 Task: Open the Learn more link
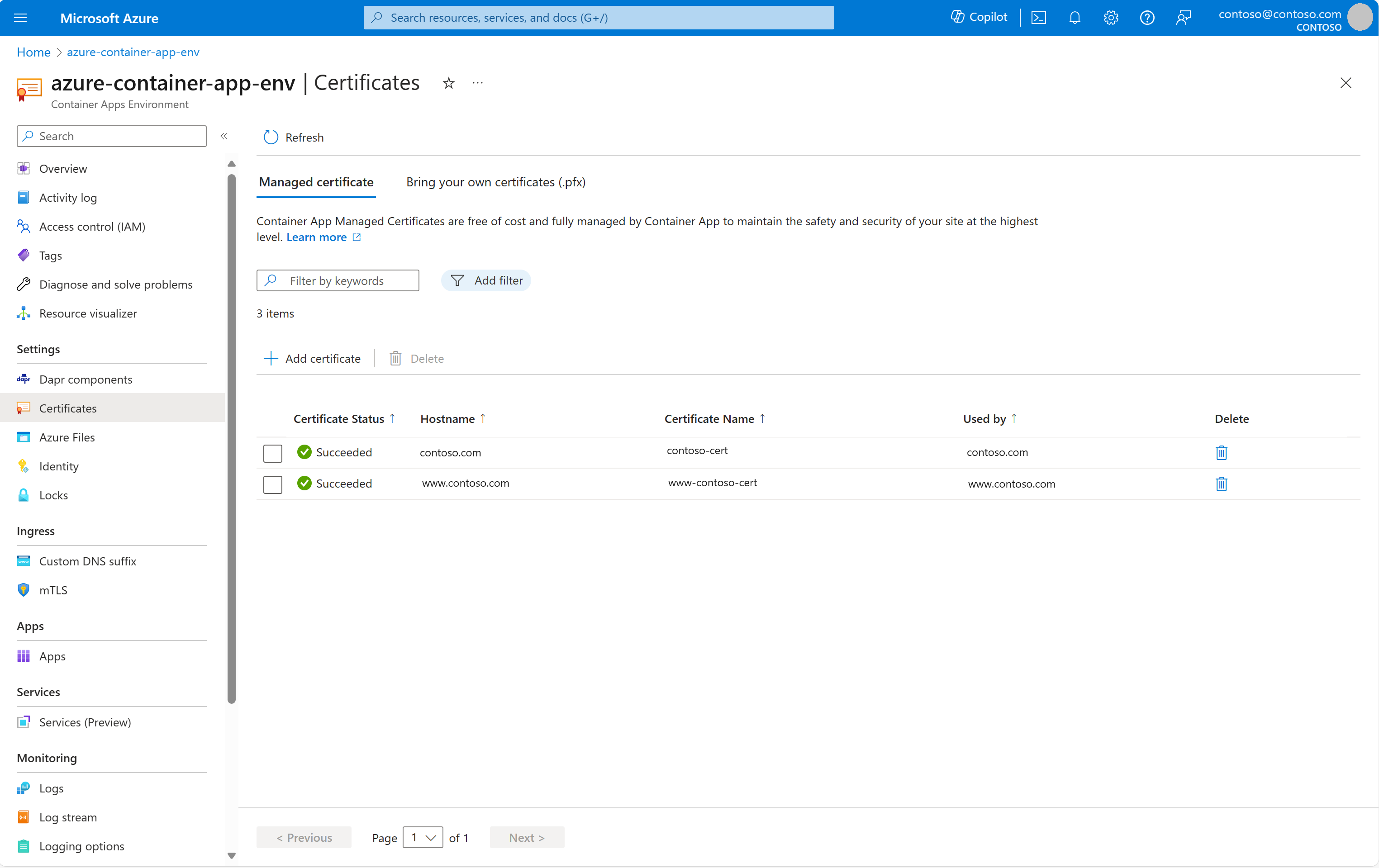317,237
